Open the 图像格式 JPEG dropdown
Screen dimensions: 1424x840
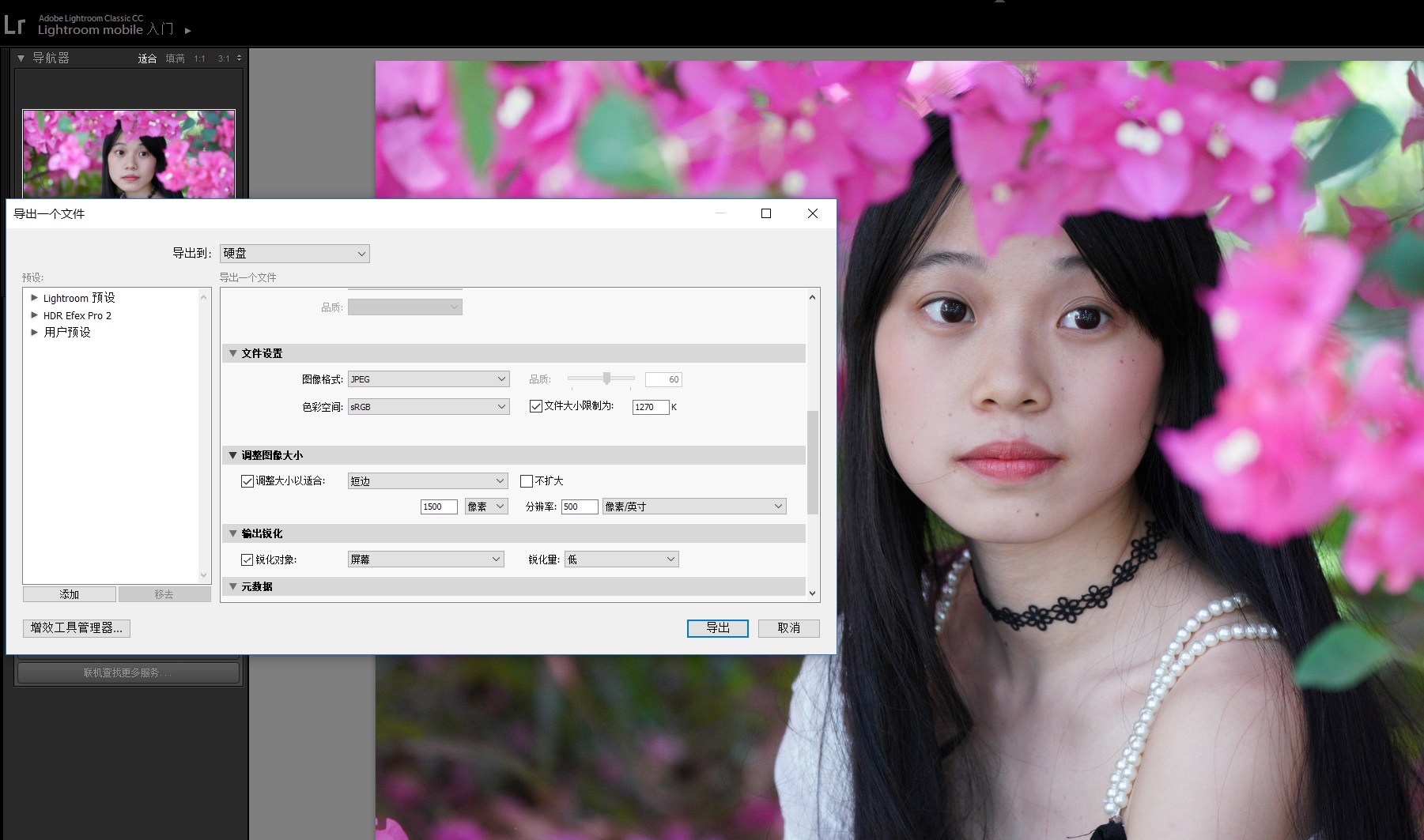tap(429, 379)
